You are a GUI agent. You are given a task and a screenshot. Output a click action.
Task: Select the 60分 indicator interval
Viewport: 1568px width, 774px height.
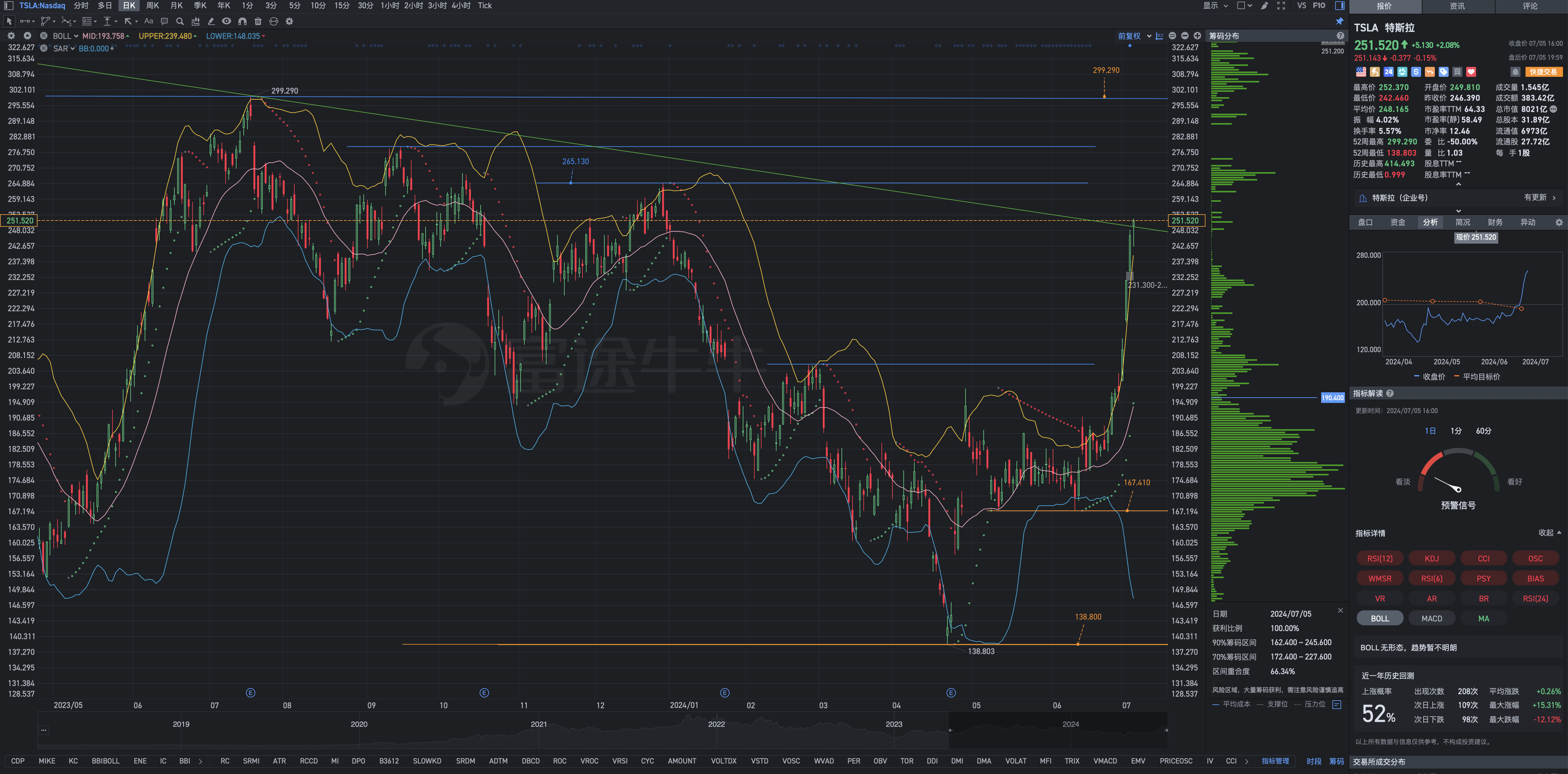click(x=1483, y=431)
